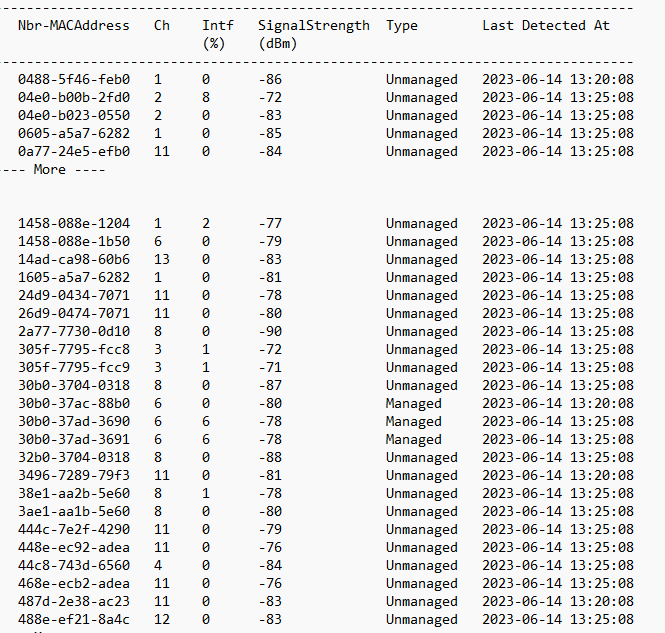Click the Ch column header

(x=161, y=26)
